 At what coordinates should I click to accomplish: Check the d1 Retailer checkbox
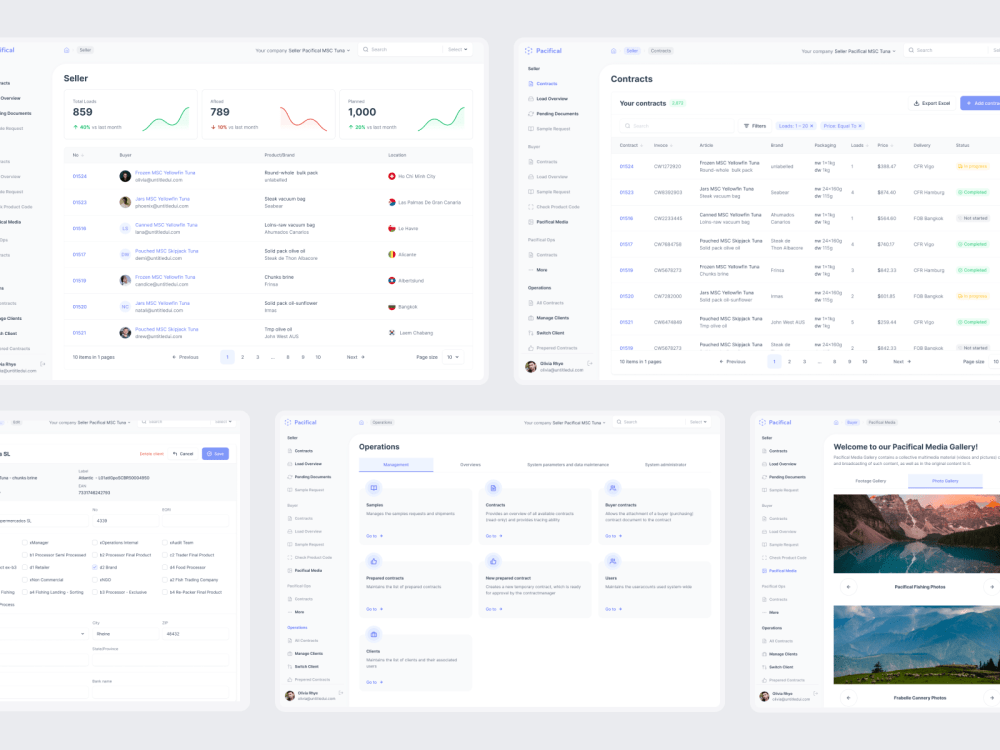(25, 567)
